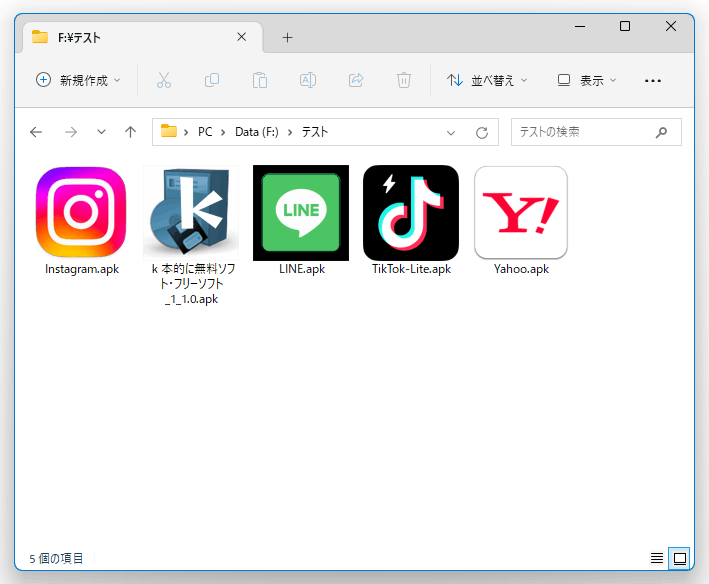Open the 新規作成 dropdown

pos(79,80)
